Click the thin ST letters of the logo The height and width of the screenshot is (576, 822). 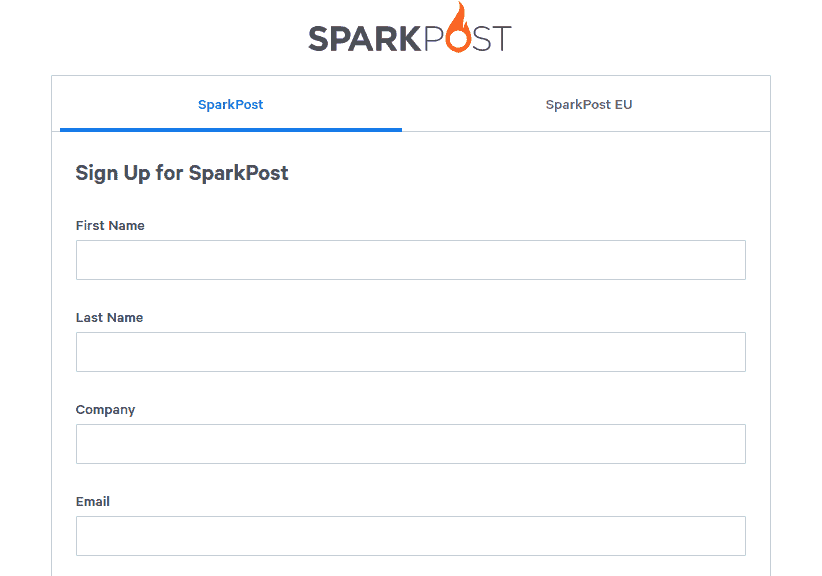(492, 38)
